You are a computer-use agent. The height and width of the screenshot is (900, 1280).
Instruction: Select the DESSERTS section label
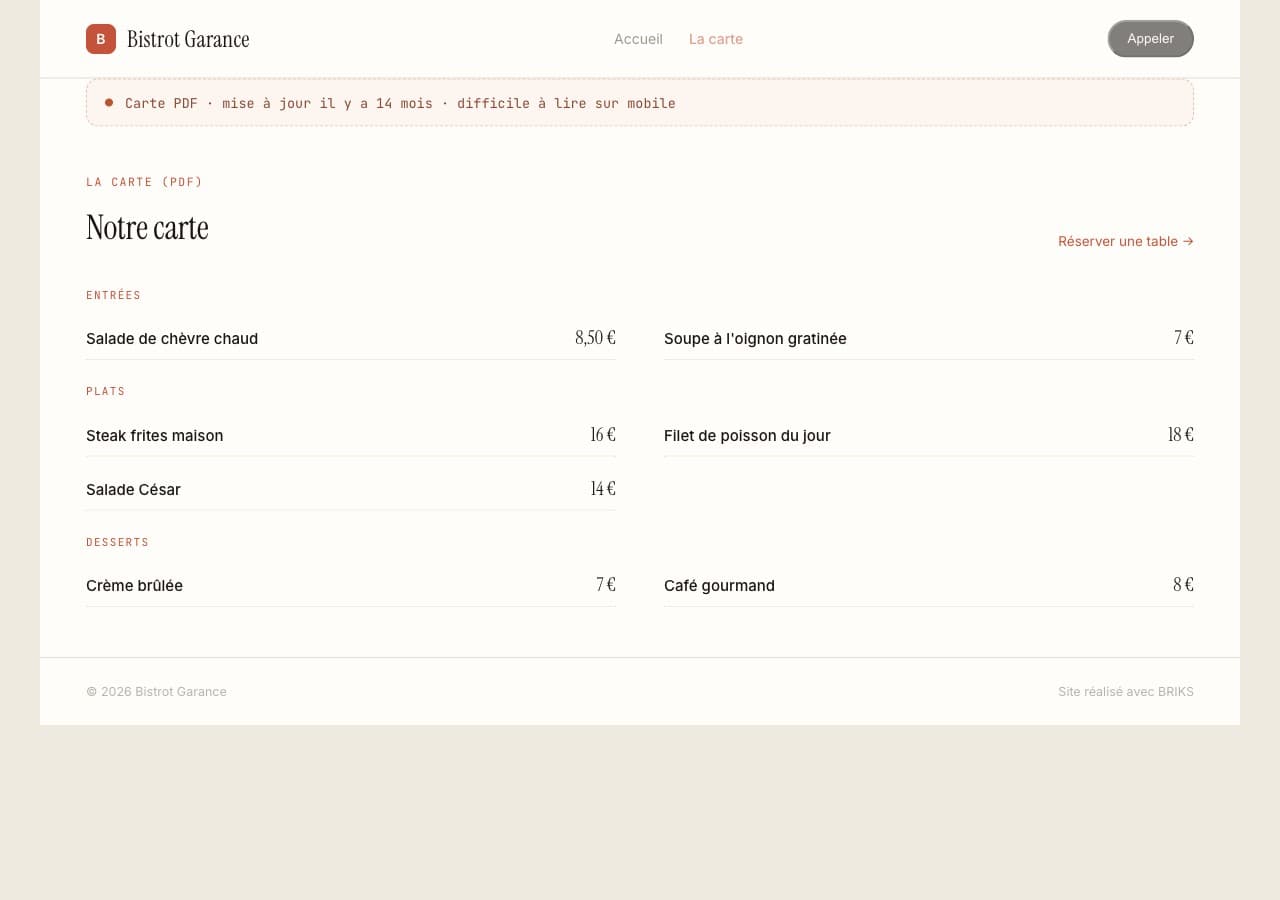118,542
